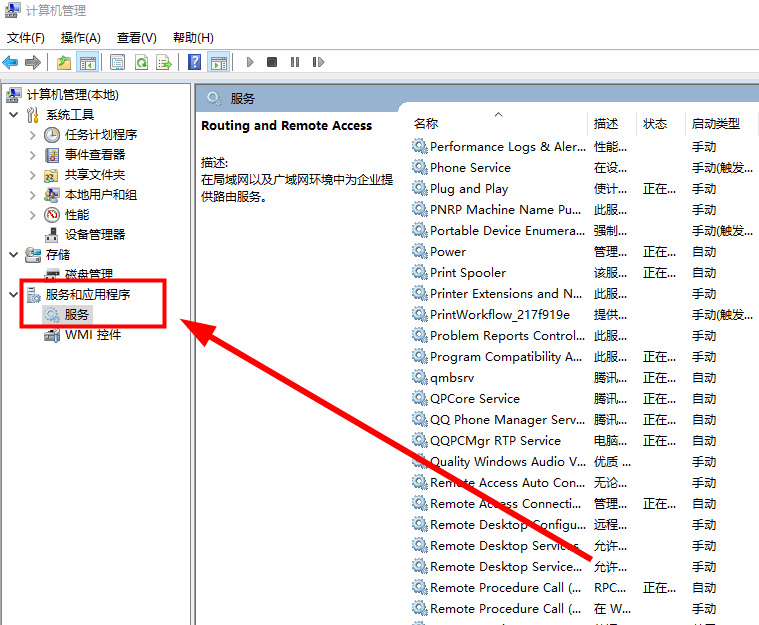Screen dimensions: 759x625
Task: Collapse the 服务和应用程序 tree node
Action: [14, 295]
